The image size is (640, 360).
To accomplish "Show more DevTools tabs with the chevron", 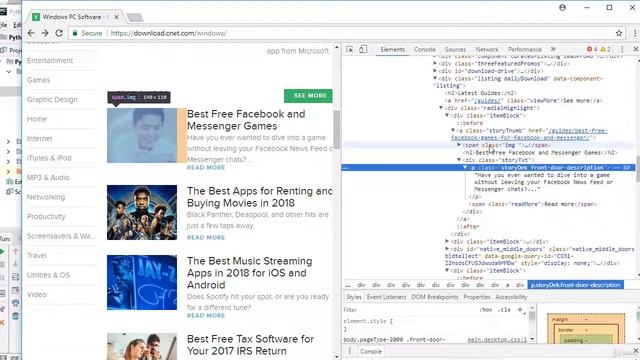I will point(553,49).
